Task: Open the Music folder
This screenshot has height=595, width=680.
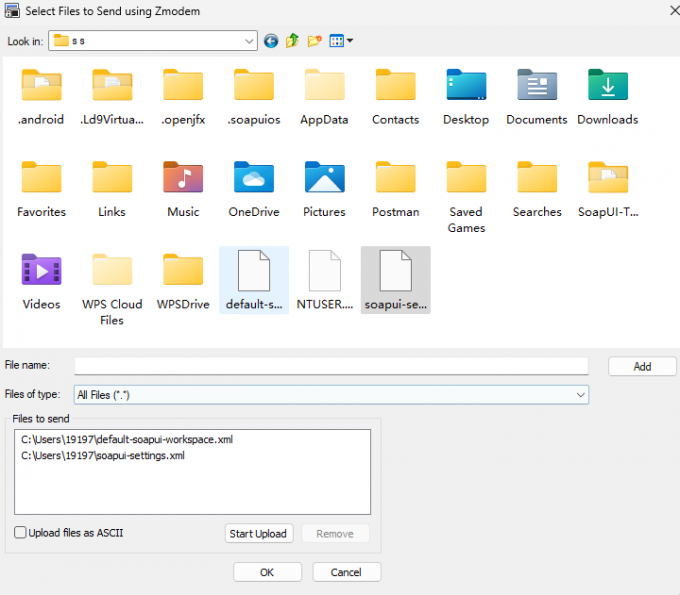Action: [183, 190]
